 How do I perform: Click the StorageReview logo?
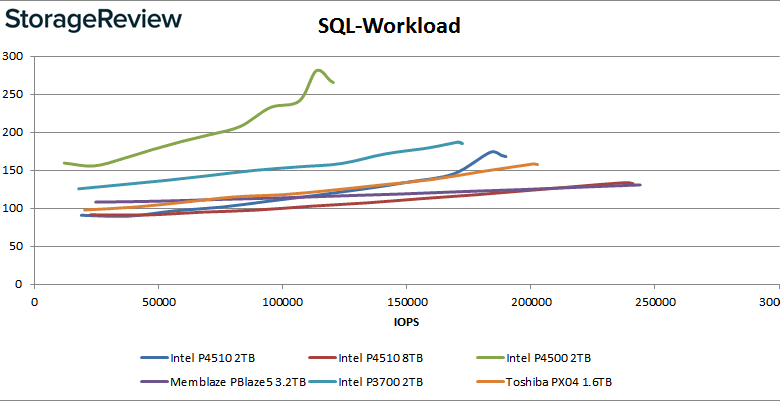point(93,20)
